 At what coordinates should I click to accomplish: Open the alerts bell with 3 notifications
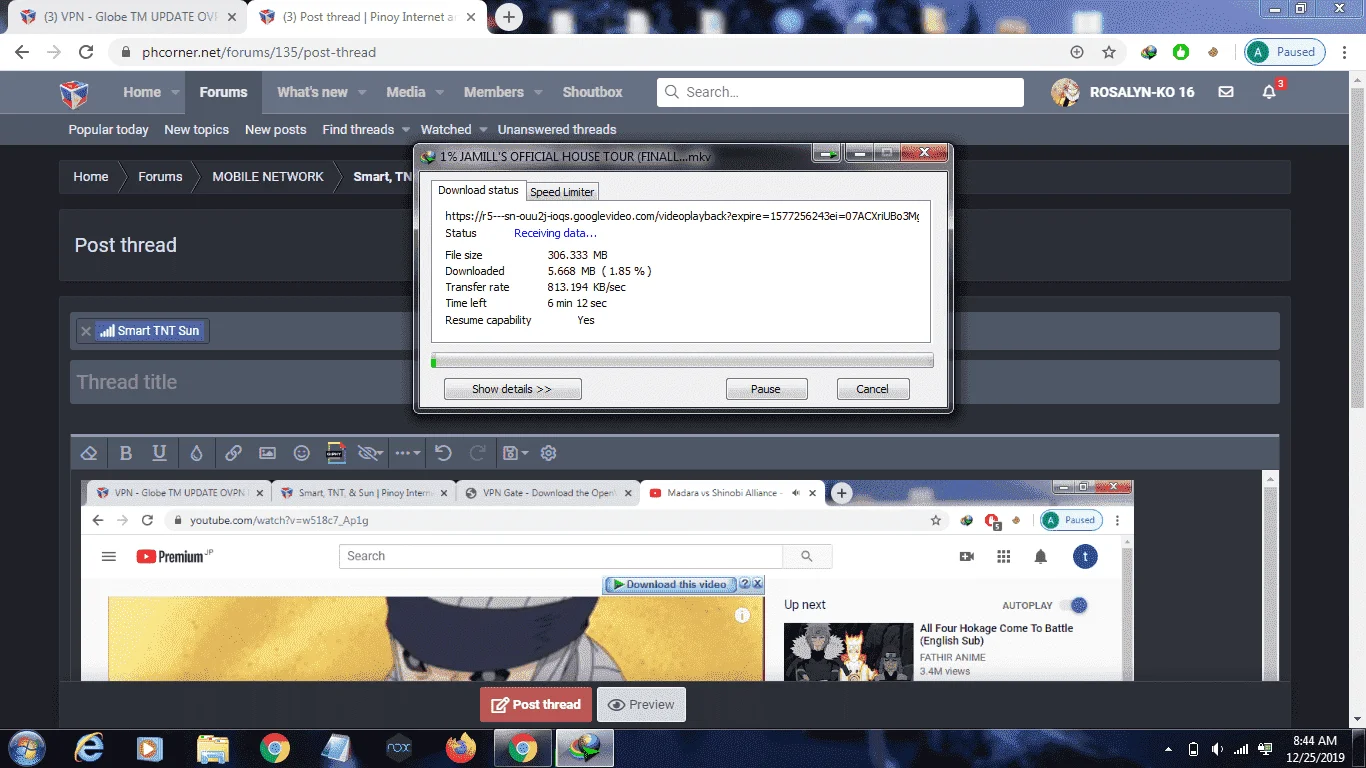(1270, 92)
